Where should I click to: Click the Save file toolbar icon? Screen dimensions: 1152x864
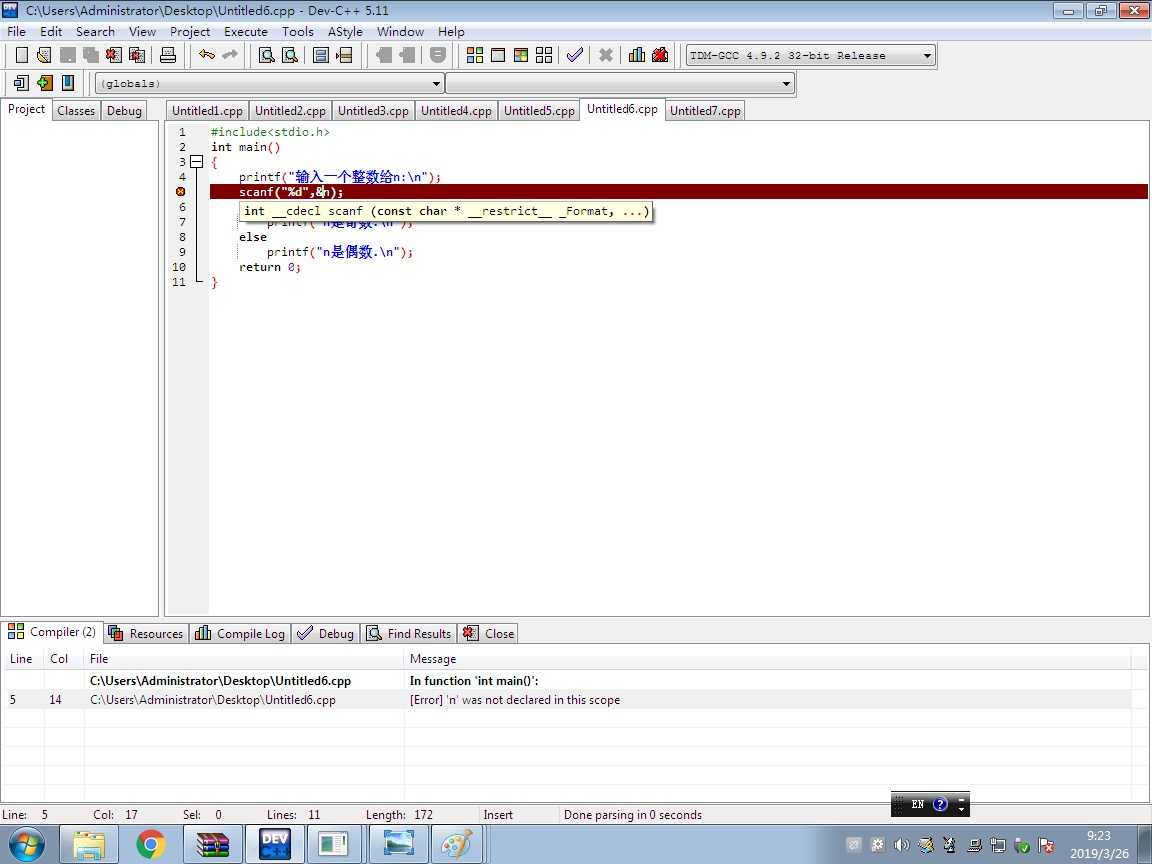68,55
